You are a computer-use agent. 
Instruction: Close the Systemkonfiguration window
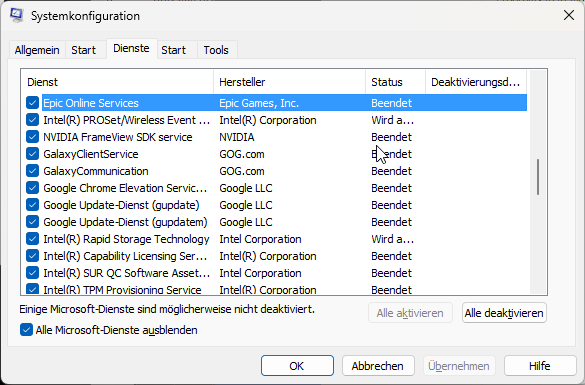tap(569, 15)
